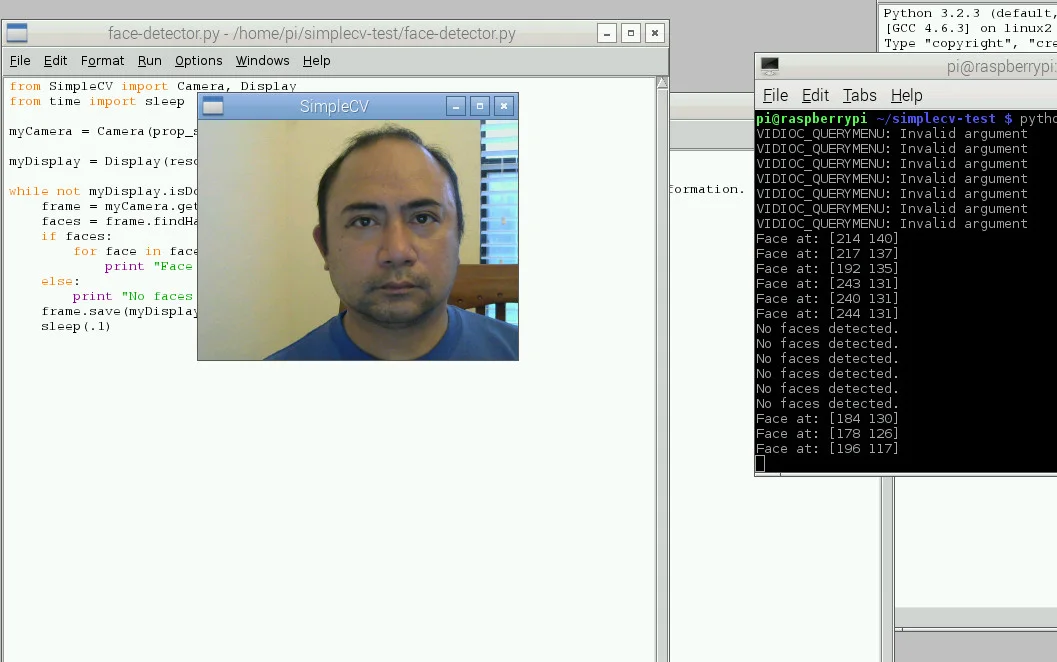Screen dimensions: 1057x662
Task: Click the terminal window icon in its title bar
Action: click(x=768, y=66)
